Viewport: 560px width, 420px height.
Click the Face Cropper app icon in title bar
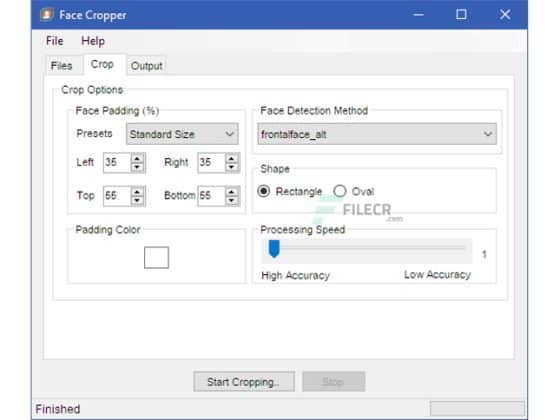point(47,15)
